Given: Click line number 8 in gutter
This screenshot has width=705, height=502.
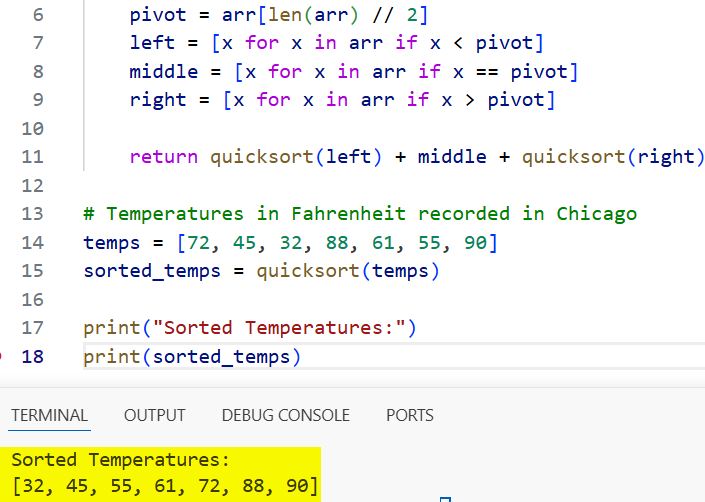Looking at the screenshot, I should click(x=38, y=72).
